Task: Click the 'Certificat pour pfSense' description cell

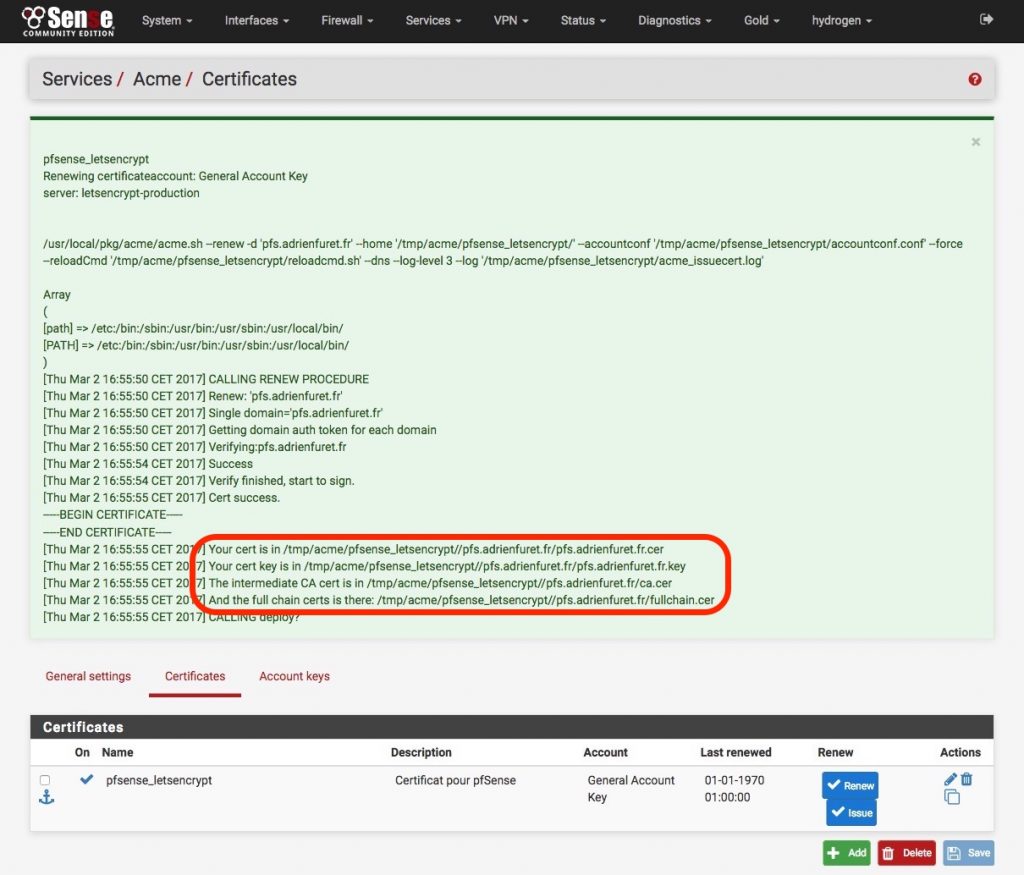Action: (455, 780)
